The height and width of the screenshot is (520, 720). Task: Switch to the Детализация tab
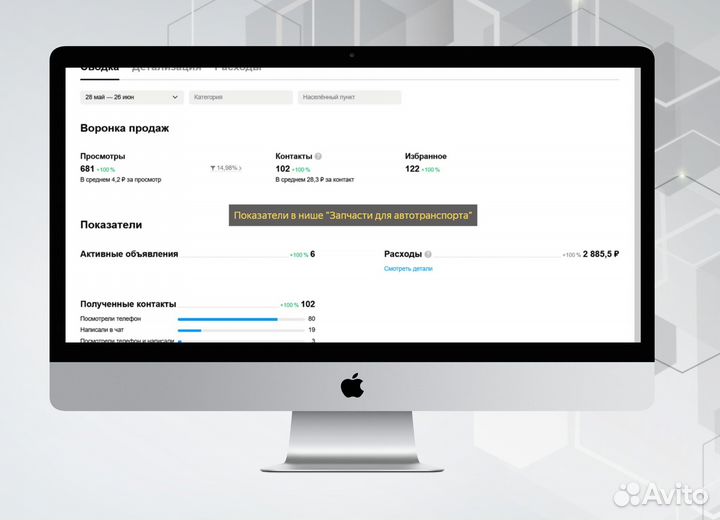[166, 68]
